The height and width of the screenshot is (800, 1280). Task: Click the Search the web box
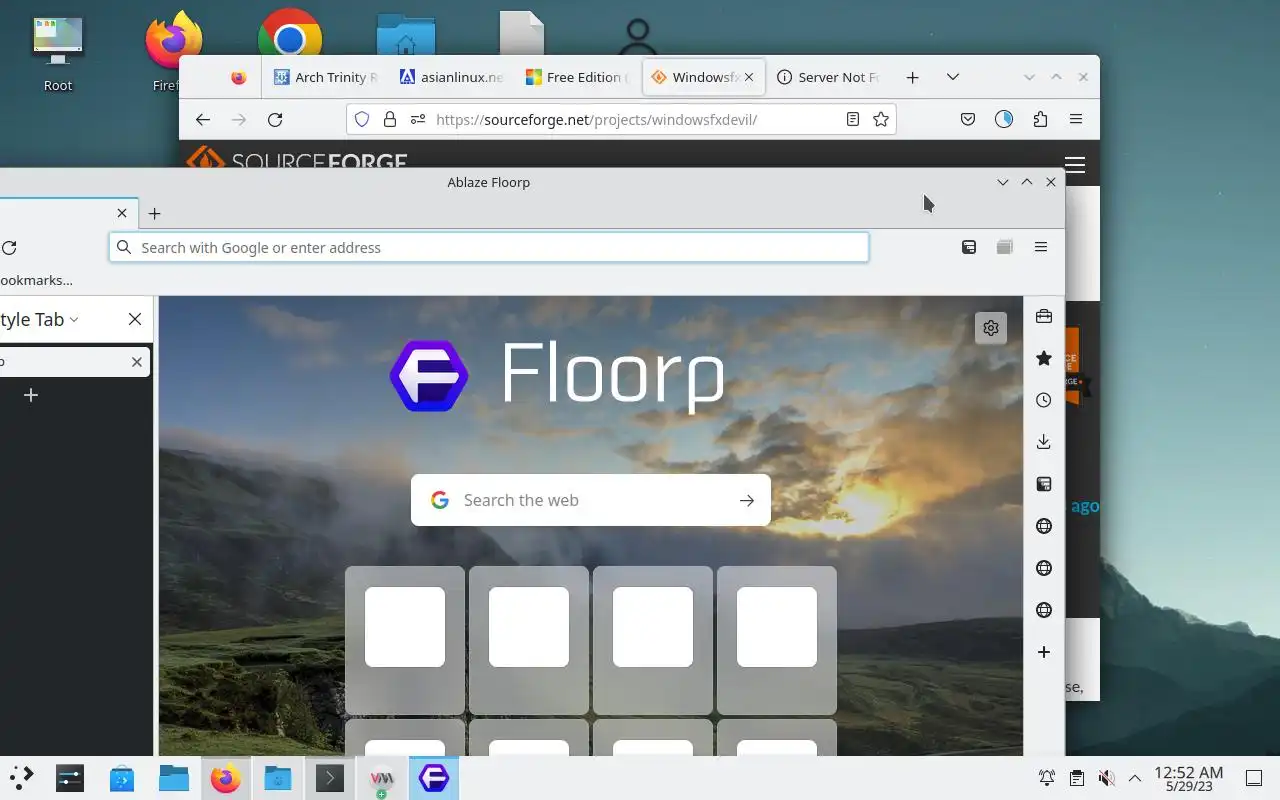(x=590, y=500)
